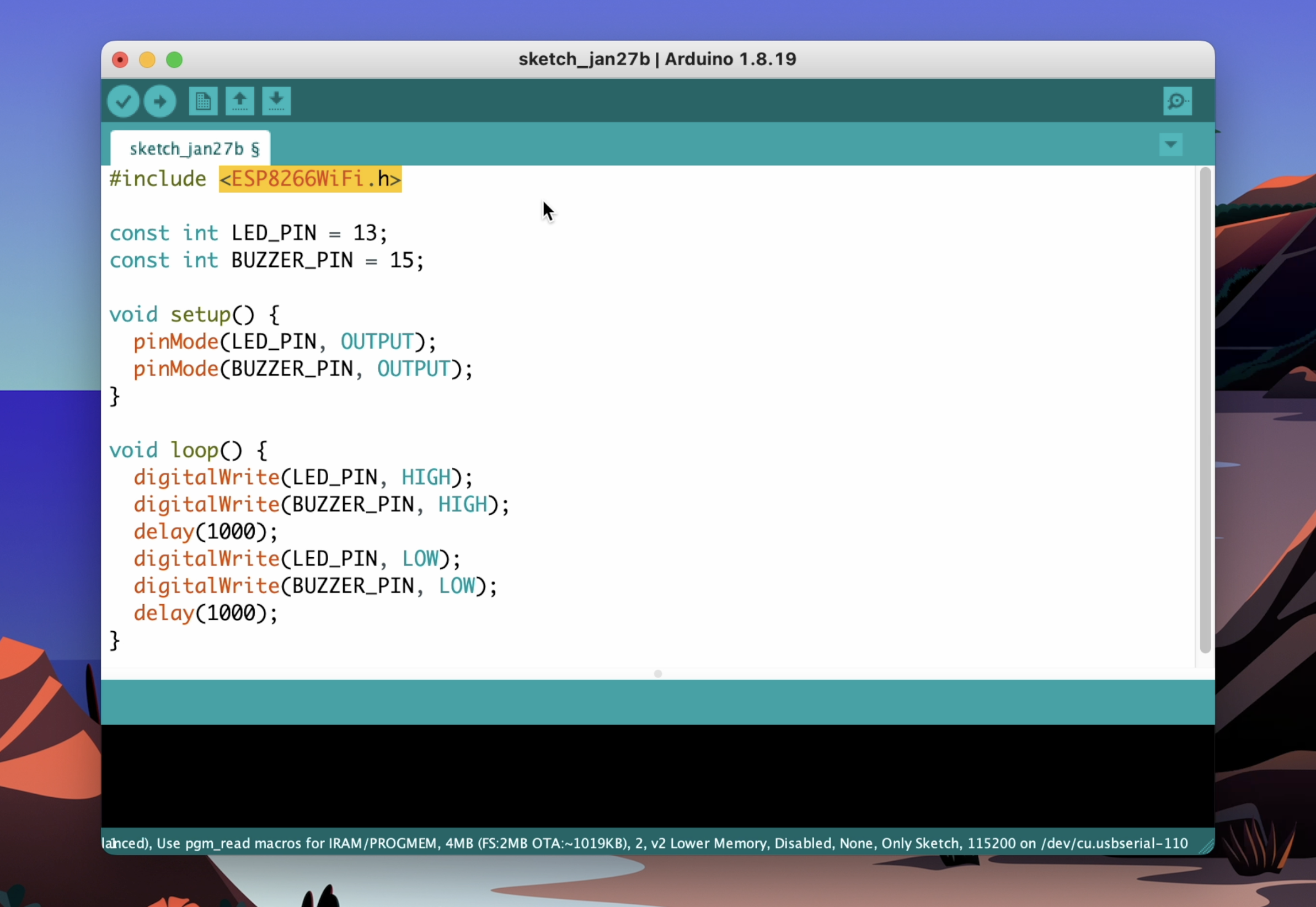Open the Serial Monitor with the magnifier icon
1316x907 pixels.
[x=1176, y=100]
